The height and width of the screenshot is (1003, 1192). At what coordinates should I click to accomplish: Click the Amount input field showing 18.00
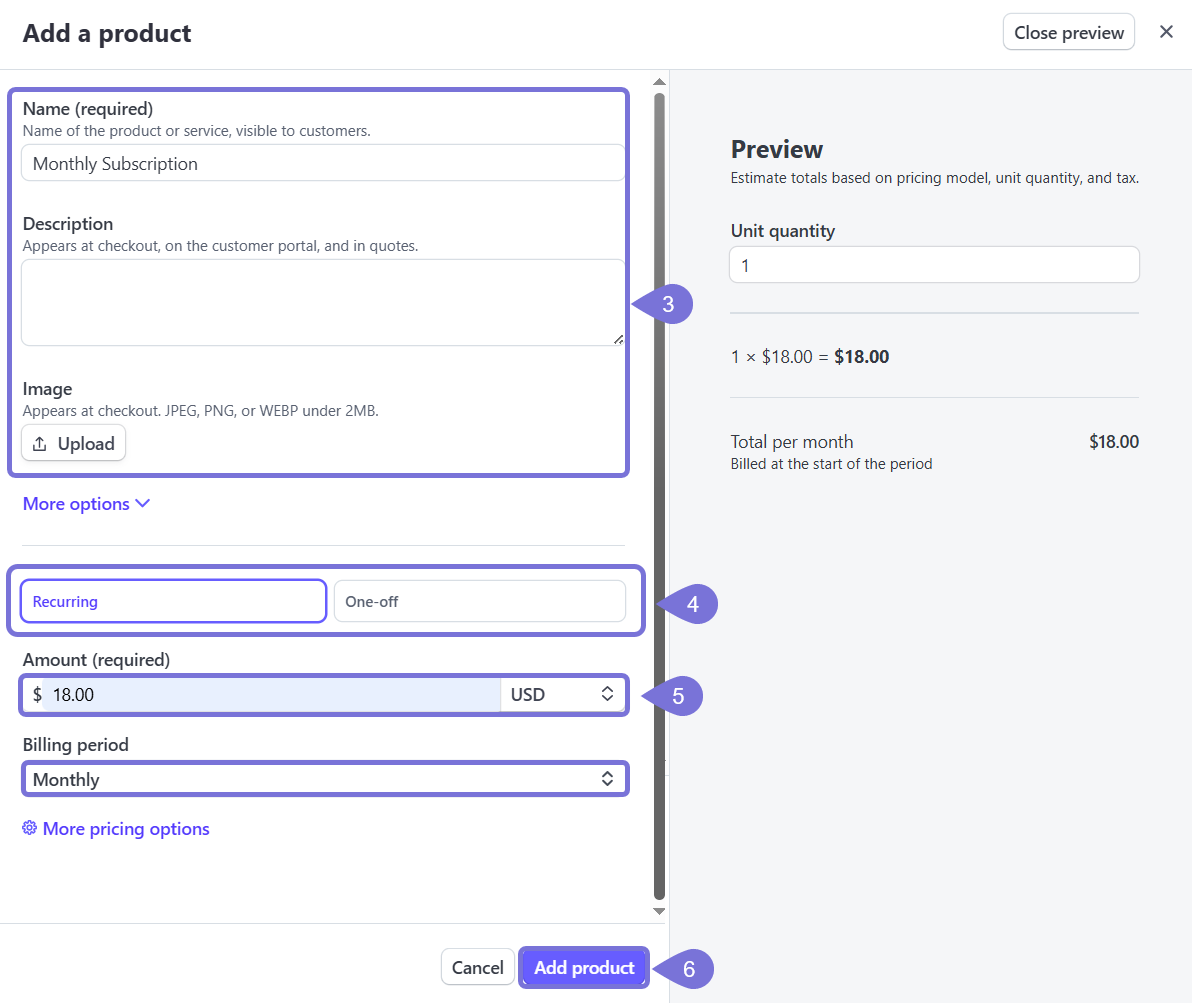[x=270, y=694]
